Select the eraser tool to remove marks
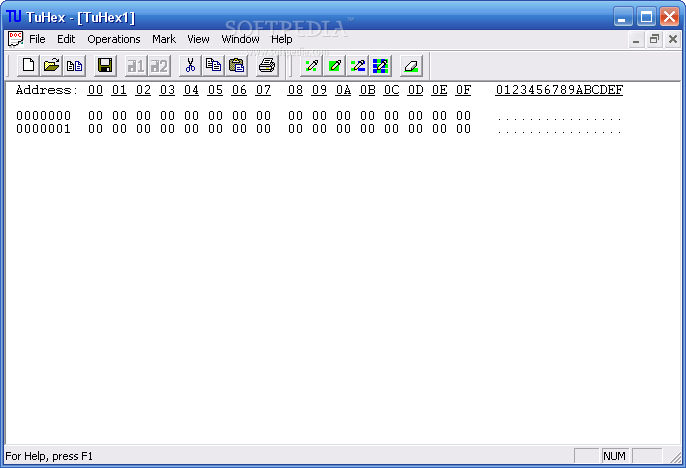686x468 pixels. (411, 66)
